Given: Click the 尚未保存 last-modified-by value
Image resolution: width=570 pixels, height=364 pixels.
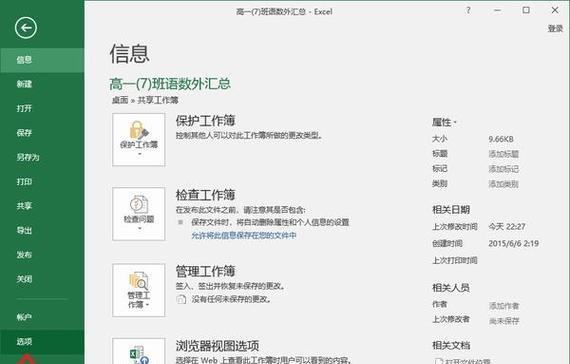Looking at the screenshot, I should [x=504, y=321].
